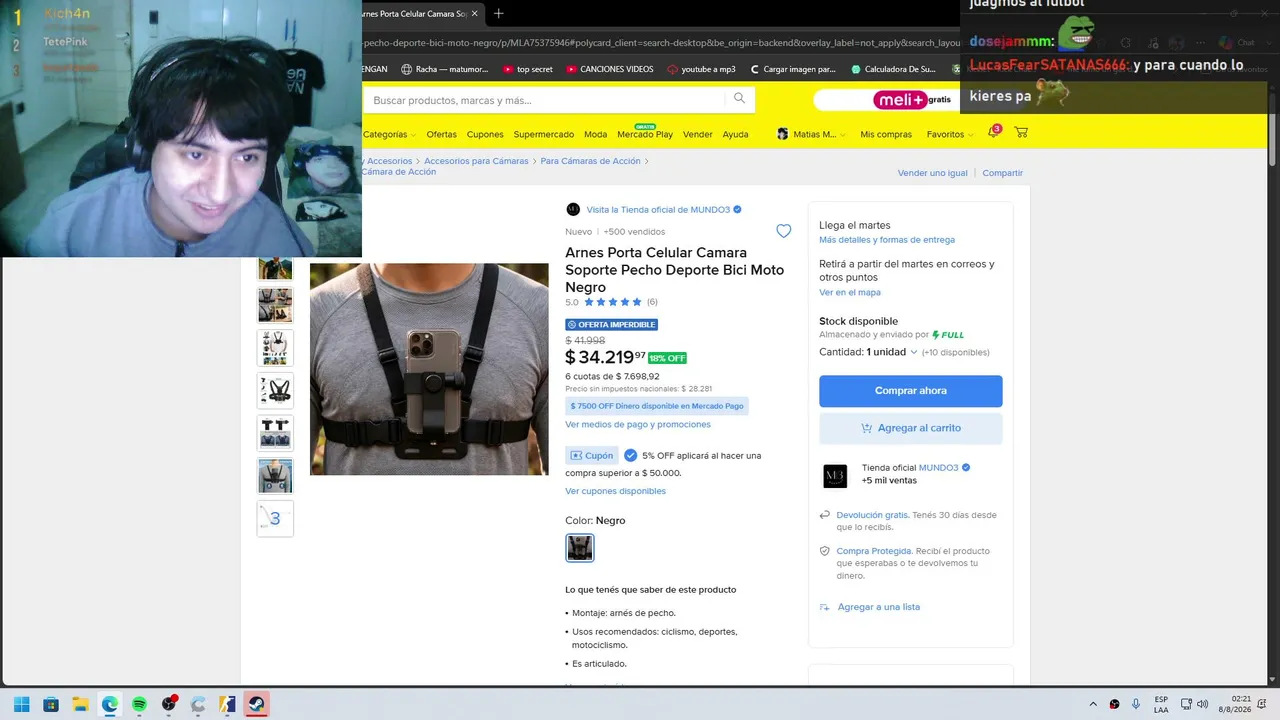1280x720 pixels.
Task: Select the Negro color swatch
Action: [x=580, y=548]
